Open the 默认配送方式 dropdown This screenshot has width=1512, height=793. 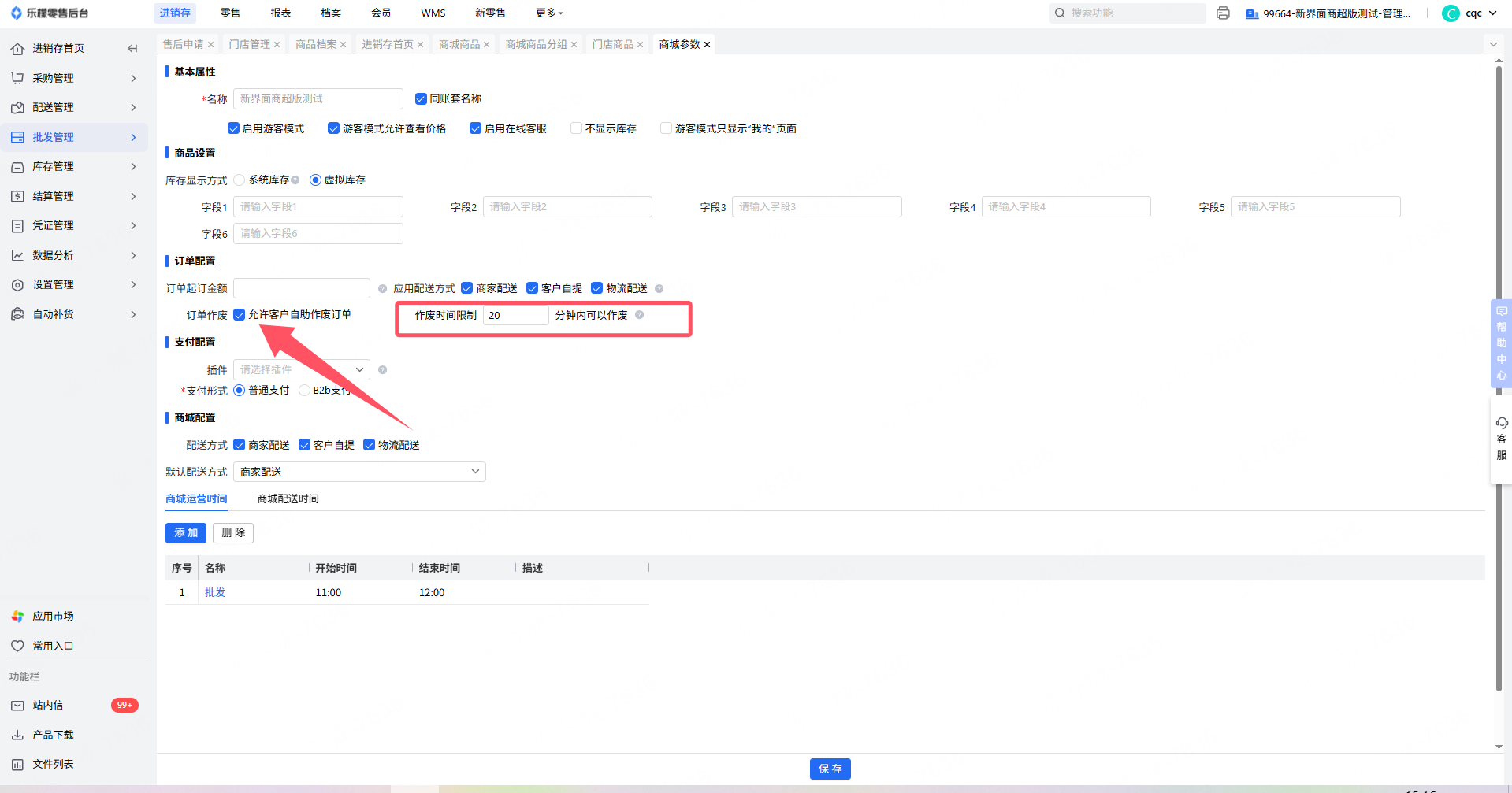[359, 472]
